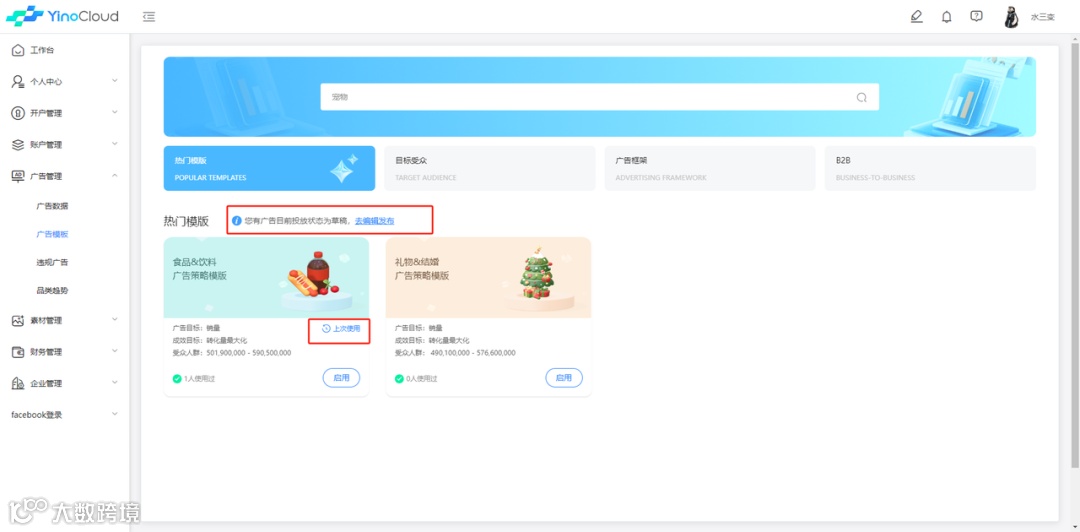
Task: Switch to 广告框架 Advertising Framework tab
Action: [x=710, y=168]
